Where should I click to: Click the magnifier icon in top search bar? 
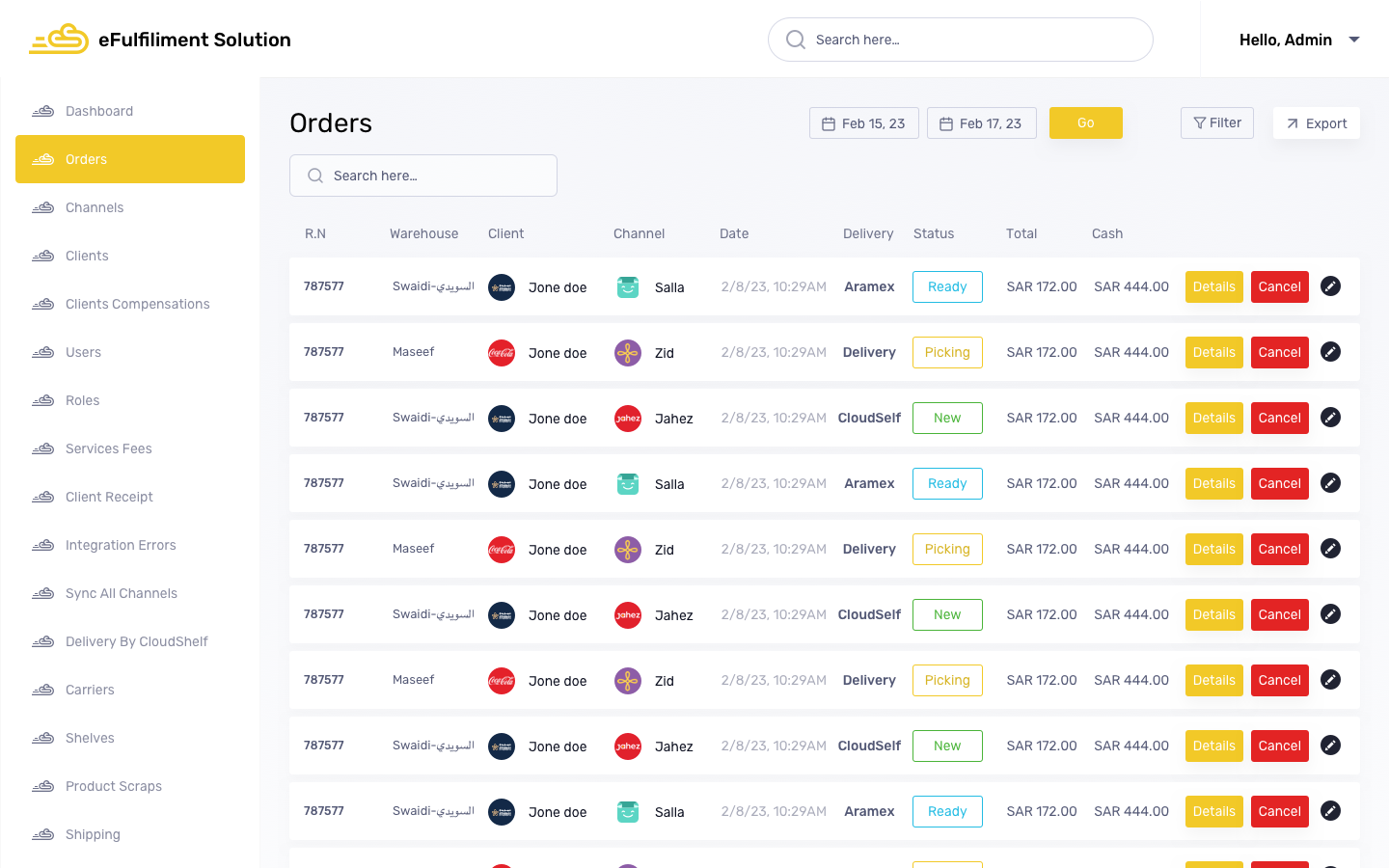[796, 40]
